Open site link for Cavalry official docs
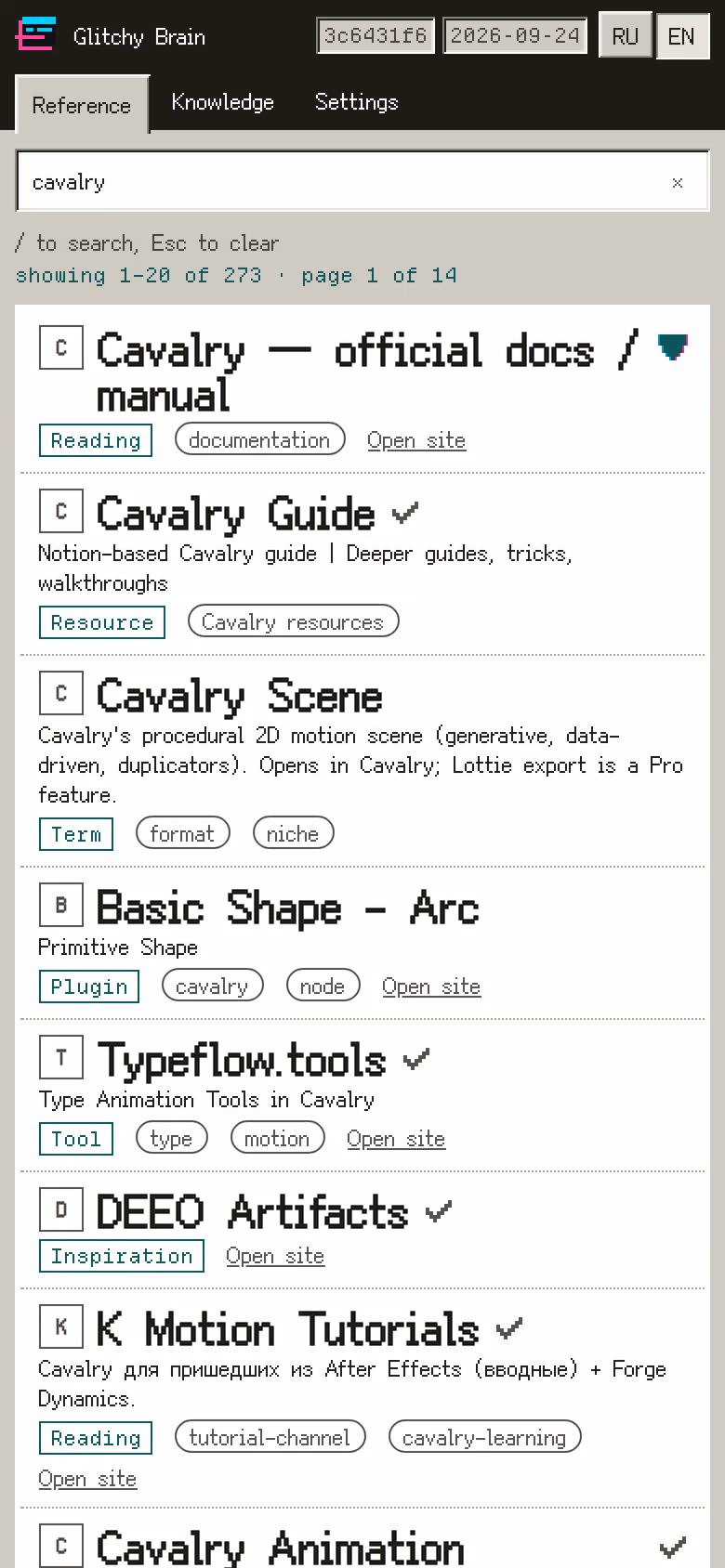This screenshot has width=725, height=1568. [x=416, y=440]
